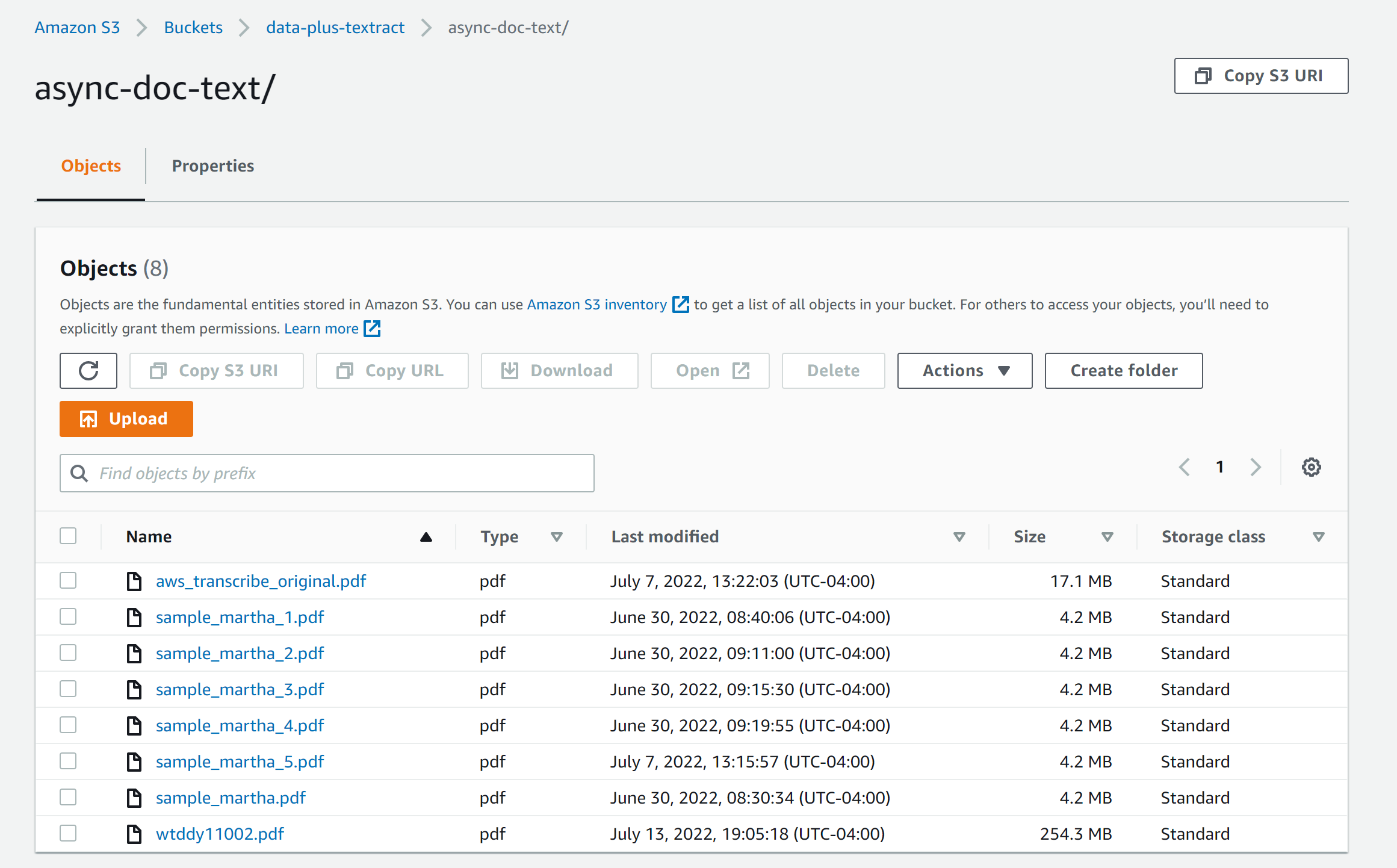The image size is (1397, 868).
Task: Click the 17.1 MB size cell
Action: [x=1081, y=581]
